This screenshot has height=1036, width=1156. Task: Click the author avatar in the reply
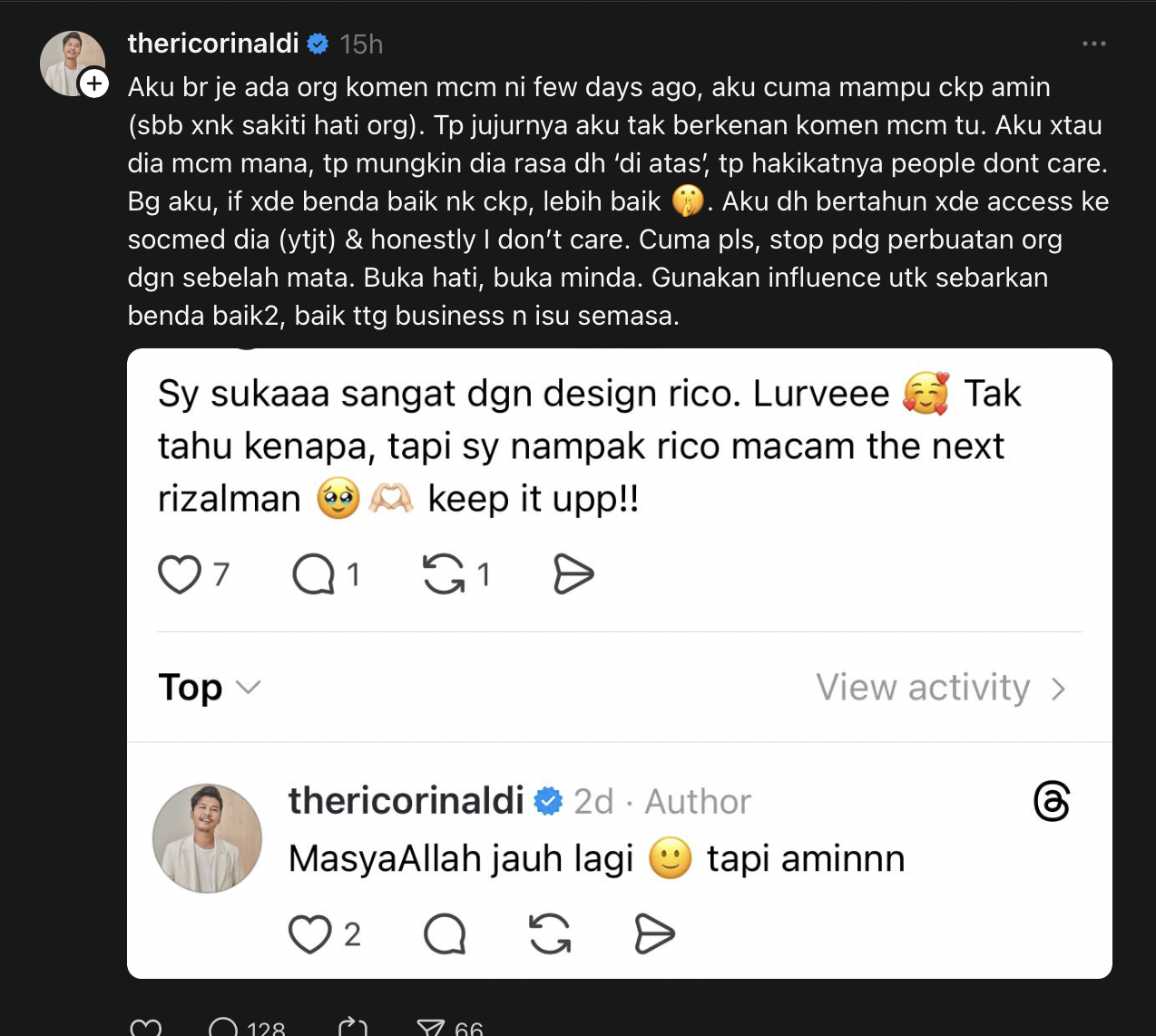point(207,838)
